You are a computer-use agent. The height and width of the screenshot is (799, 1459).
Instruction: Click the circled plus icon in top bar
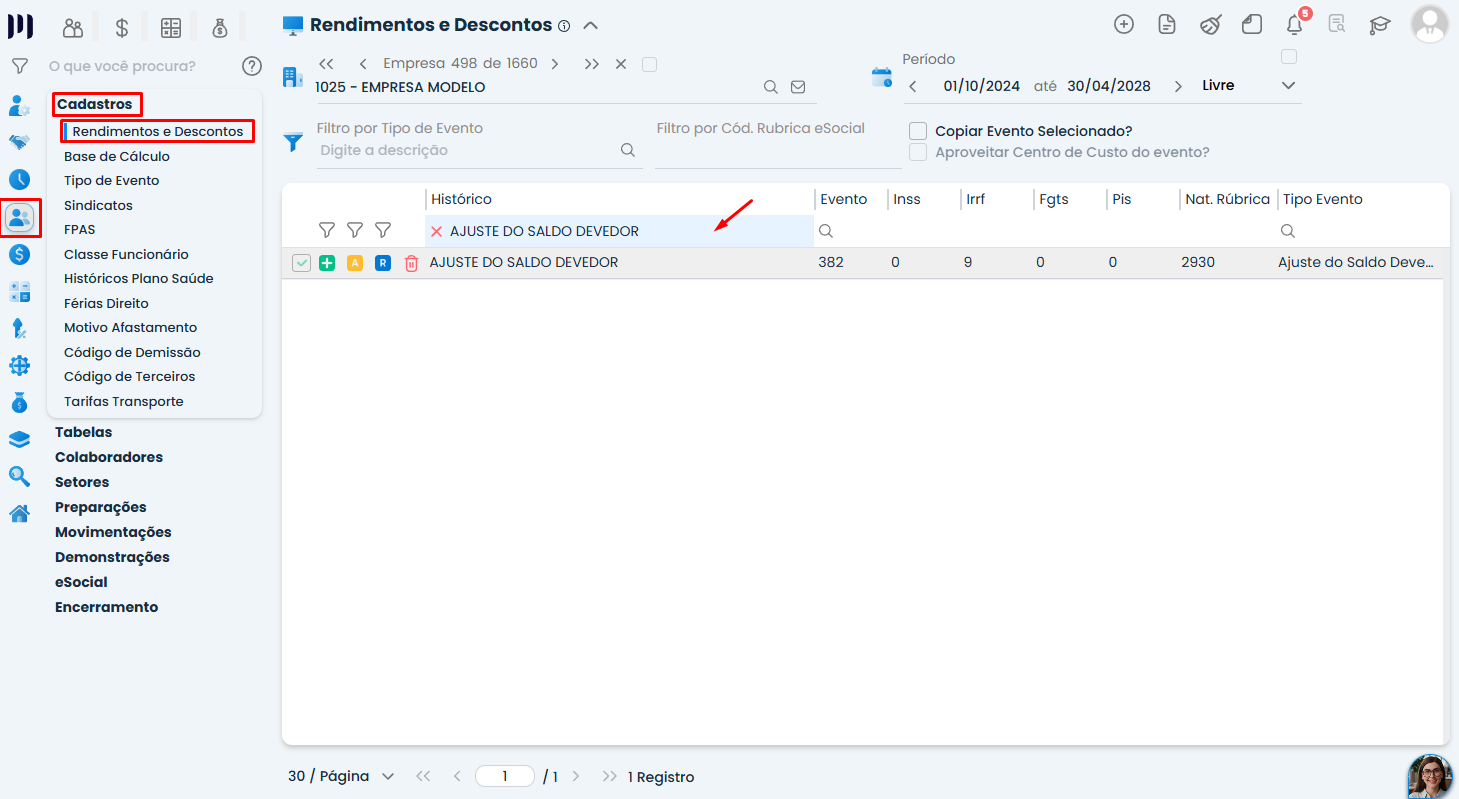pyautogui.click(x=1124, y=25)
